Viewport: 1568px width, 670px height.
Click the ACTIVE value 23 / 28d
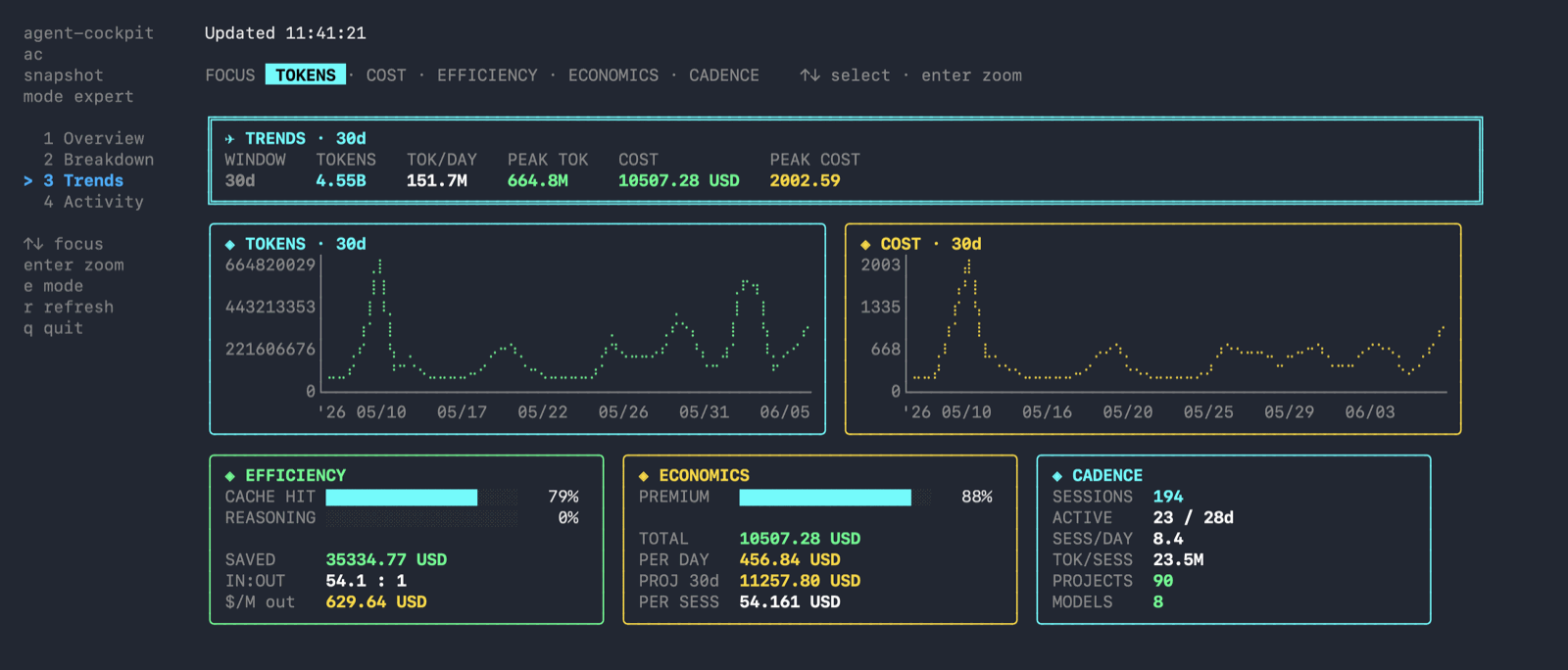1194,518
